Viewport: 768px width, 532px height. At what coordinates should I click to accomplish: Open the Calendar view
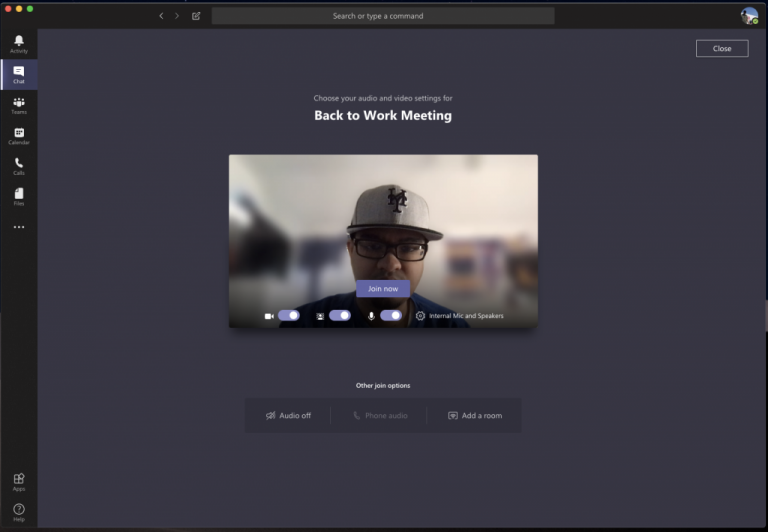click(19, 136)
